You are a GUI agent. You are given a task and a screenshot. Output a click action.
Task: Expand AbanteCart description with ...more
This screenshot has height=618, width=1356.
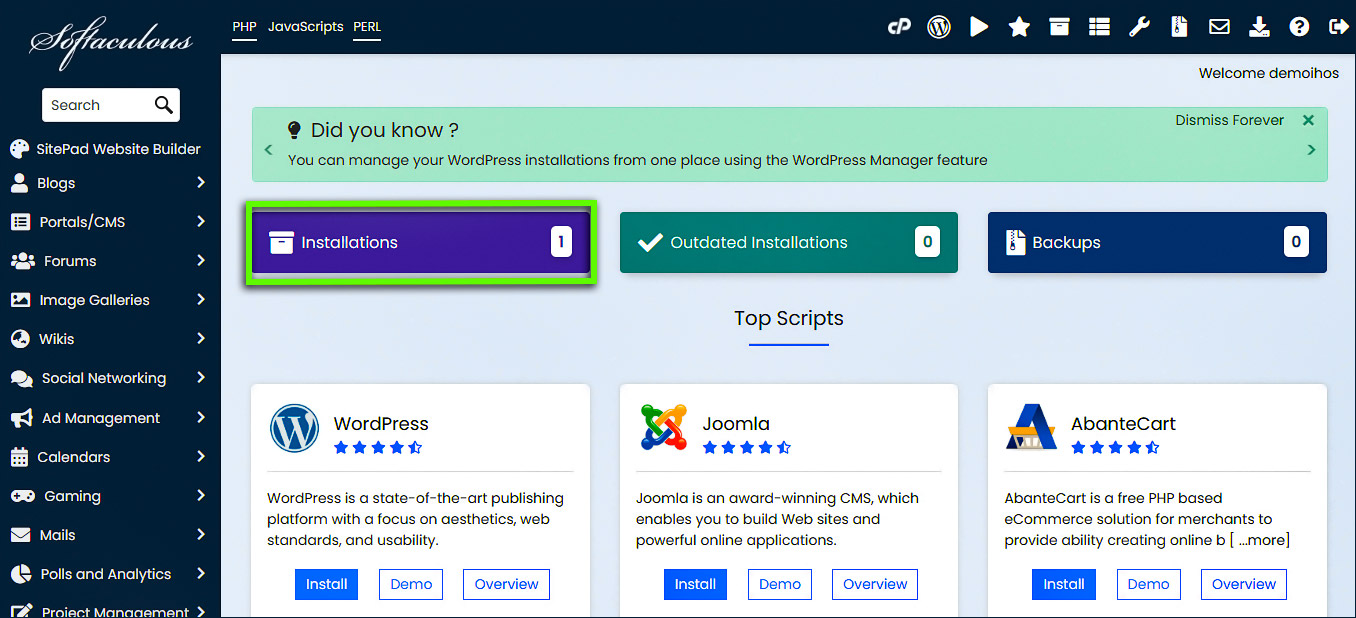(x=1260, y=540)
